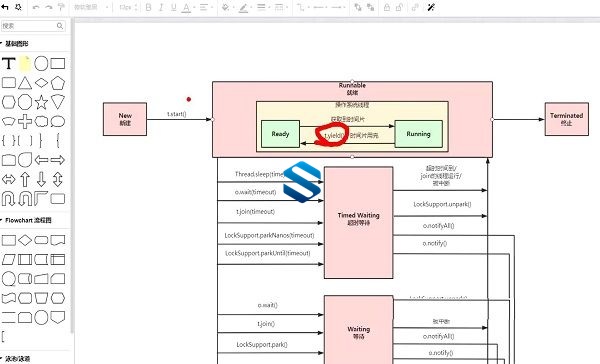The width and height of the screenshot is (600, 364).
Task: Open the font family dropdown
Action: point(91,7)
